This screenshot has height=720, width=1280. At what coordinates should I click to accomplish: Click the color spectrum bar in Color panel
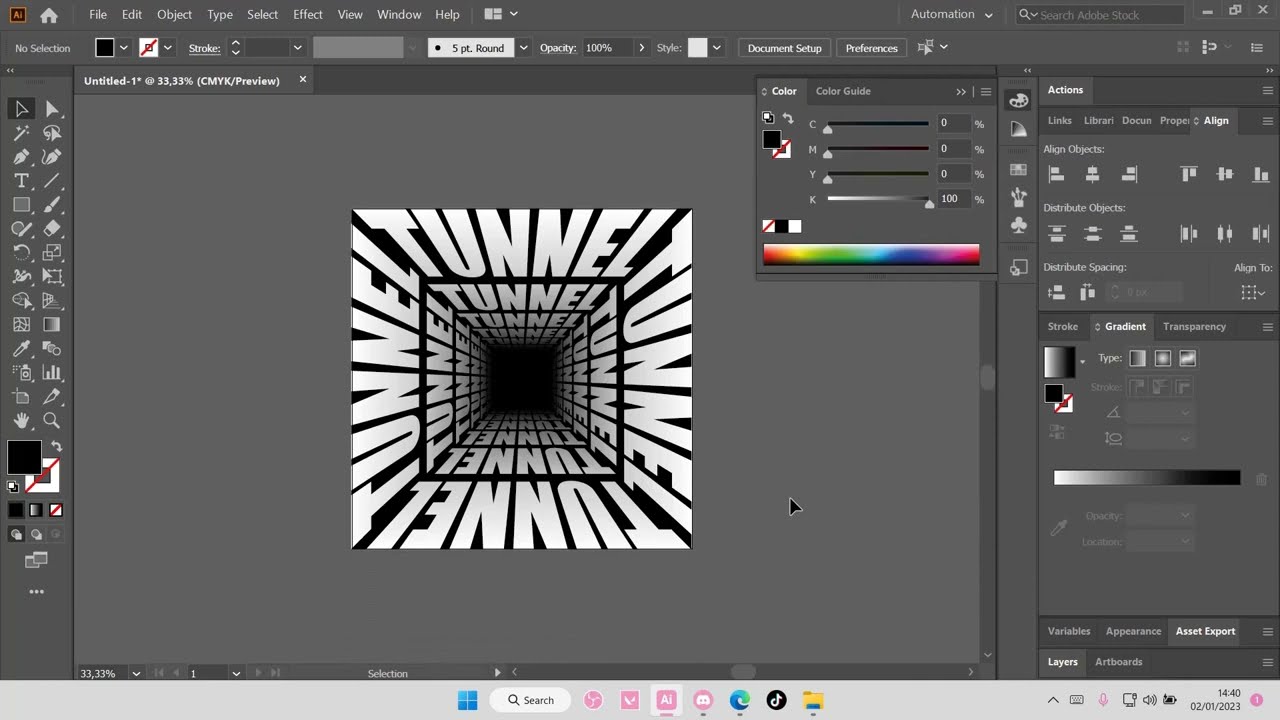pos(871,254)
